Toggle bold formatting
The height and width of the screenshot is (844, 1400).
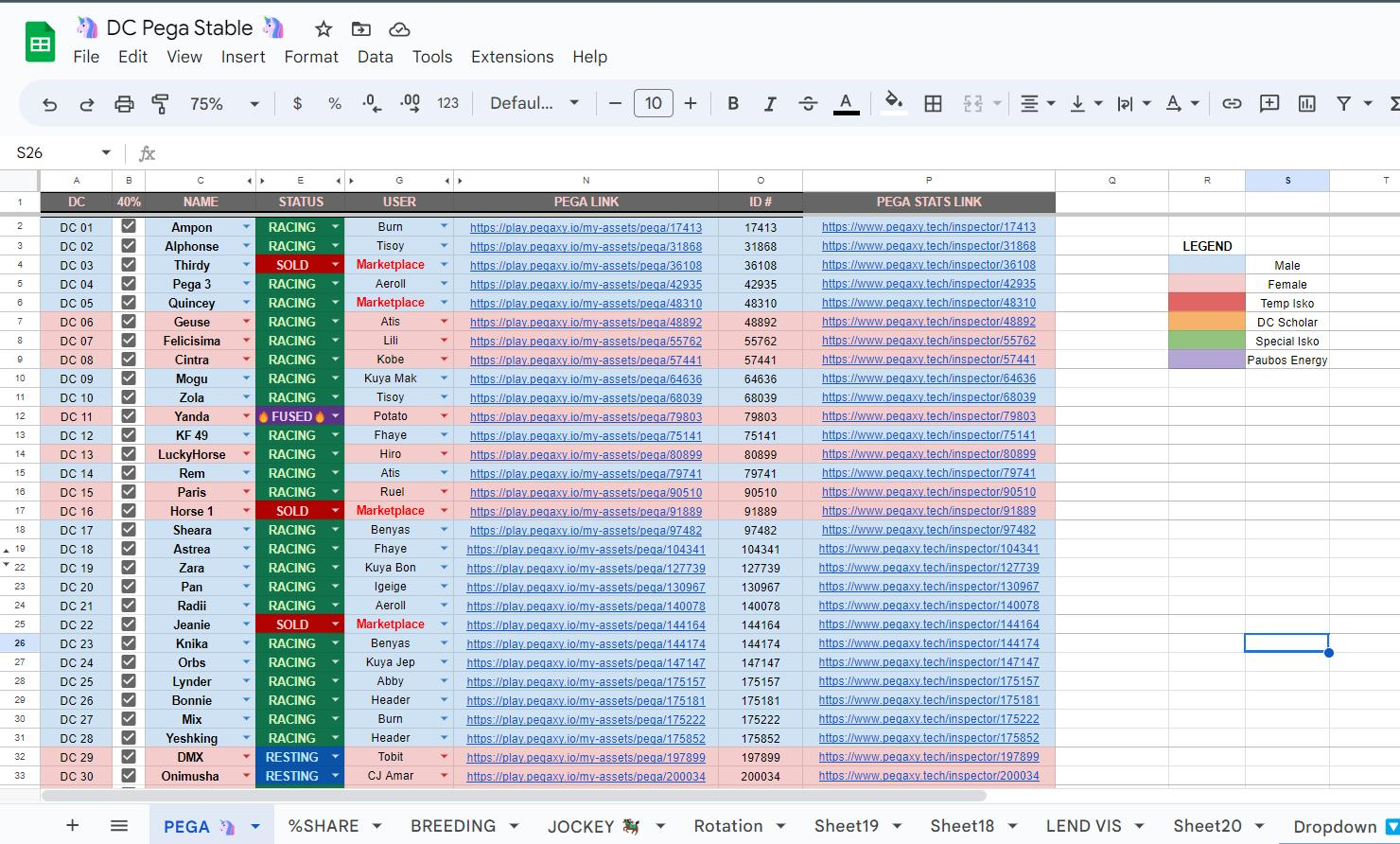pos(732,104)
